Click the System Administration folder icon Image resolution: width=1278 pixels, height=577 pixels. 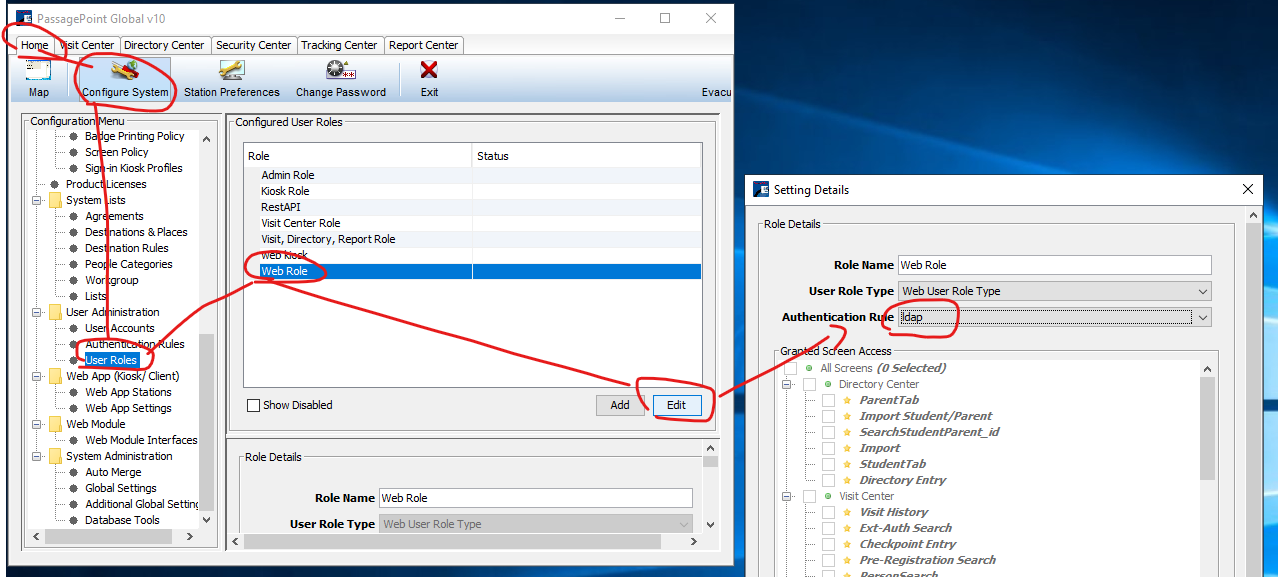click(x=55, y=456)
